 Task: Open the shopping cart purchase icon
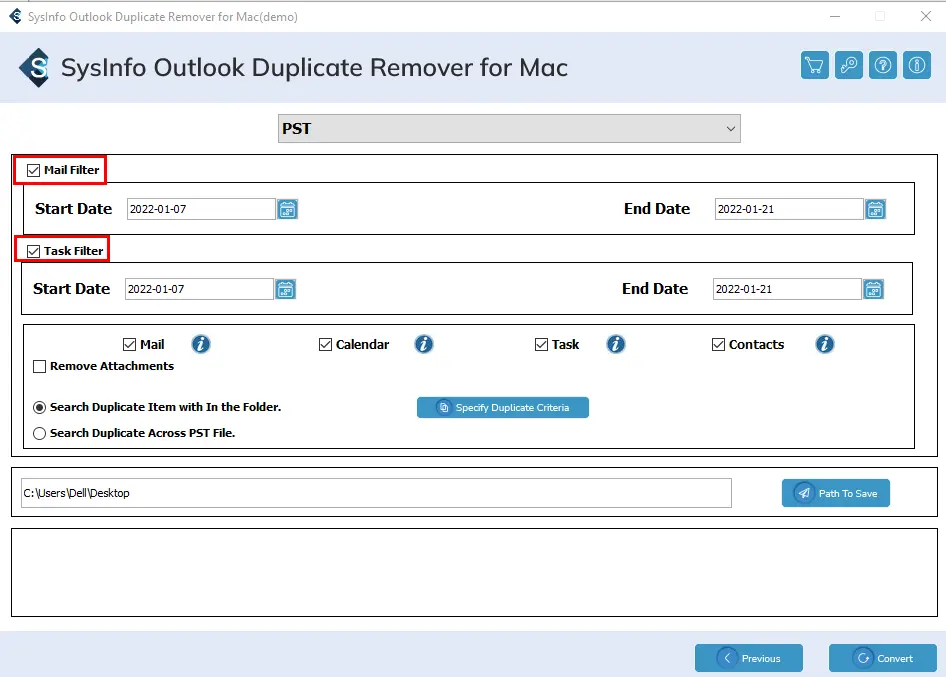point(814,65)
